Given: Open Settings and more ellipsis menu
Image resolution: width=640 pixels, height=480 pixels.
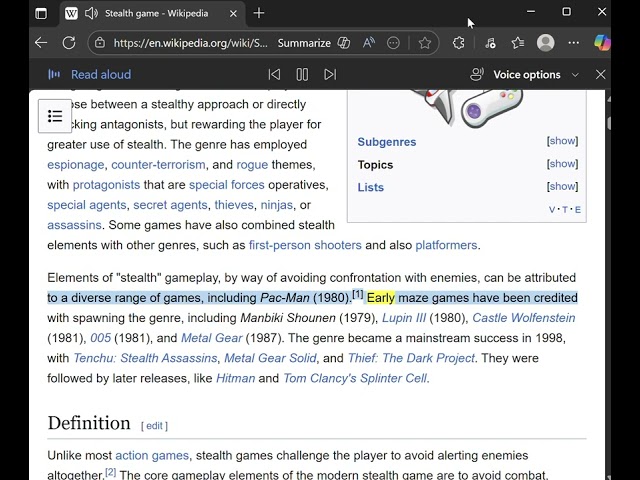Looking at the screenshot, I should 573,43.
